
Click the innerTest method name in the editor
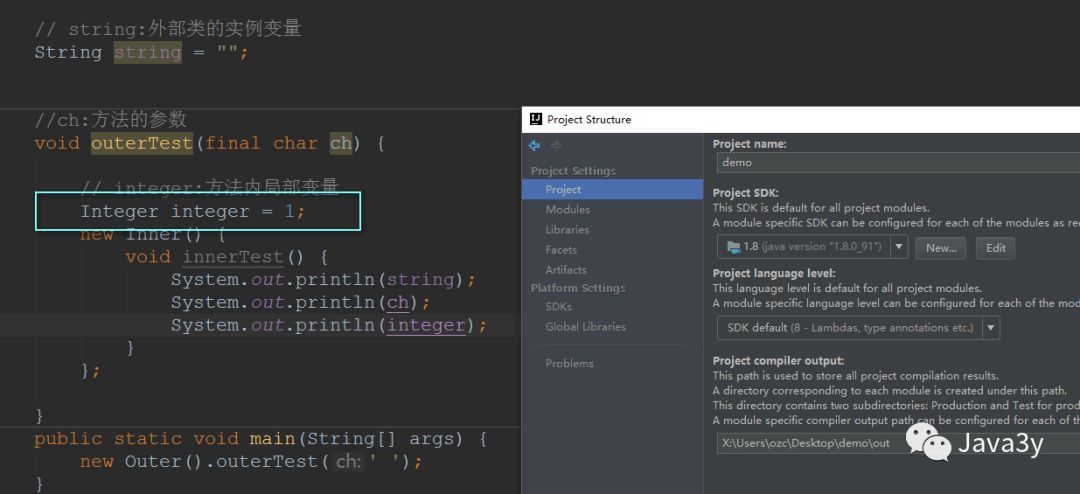click(x=233, y=257)
